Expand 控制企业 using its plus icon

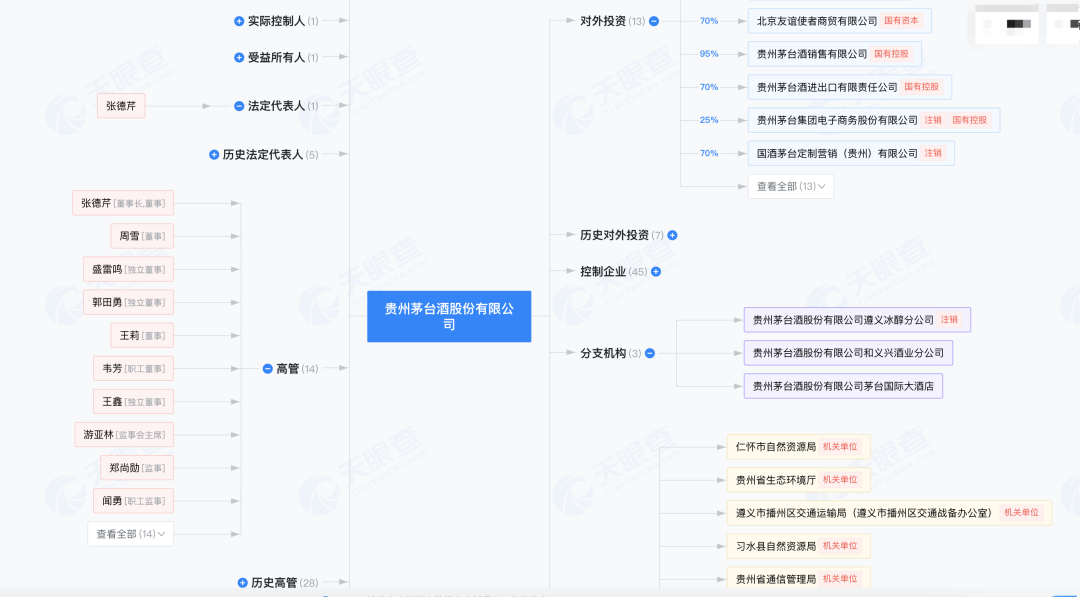pyautogui.click(x=656, y=271)
